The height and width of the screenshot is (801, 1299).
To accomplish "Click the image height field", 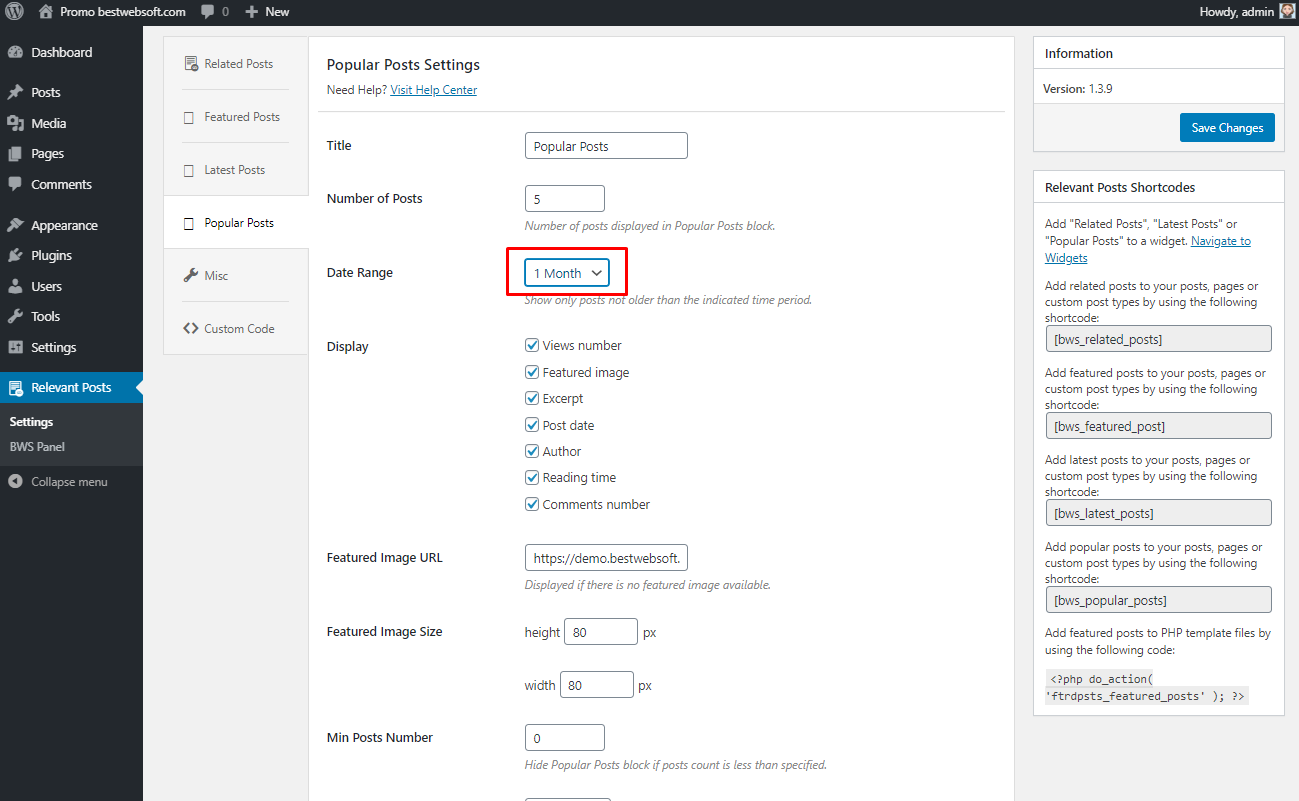I will click(601, 632).
